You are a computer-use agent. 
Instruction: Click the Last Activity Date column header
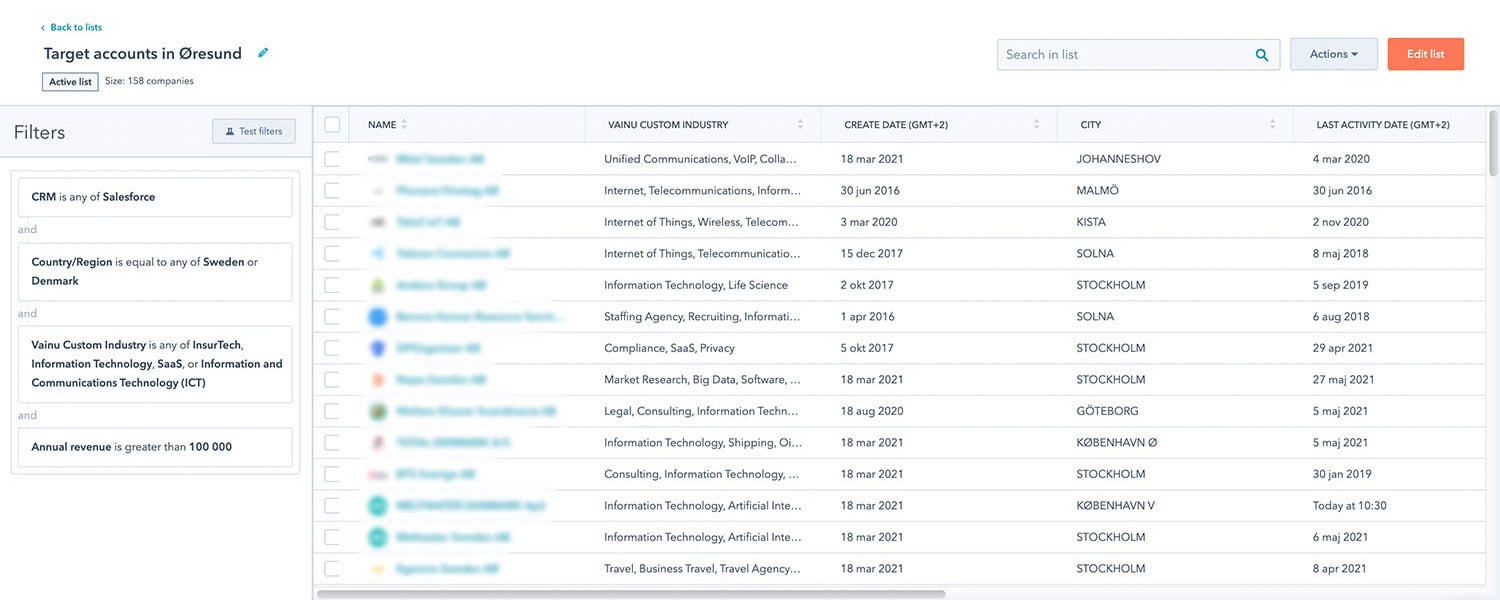[x=1382, y=125]
